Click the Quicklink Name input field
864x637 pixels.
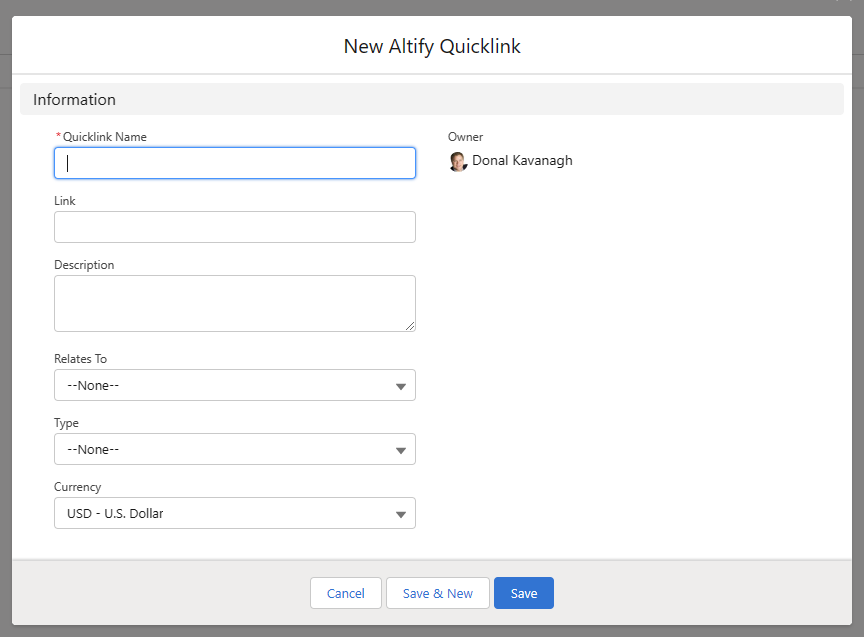pos(235,163)
